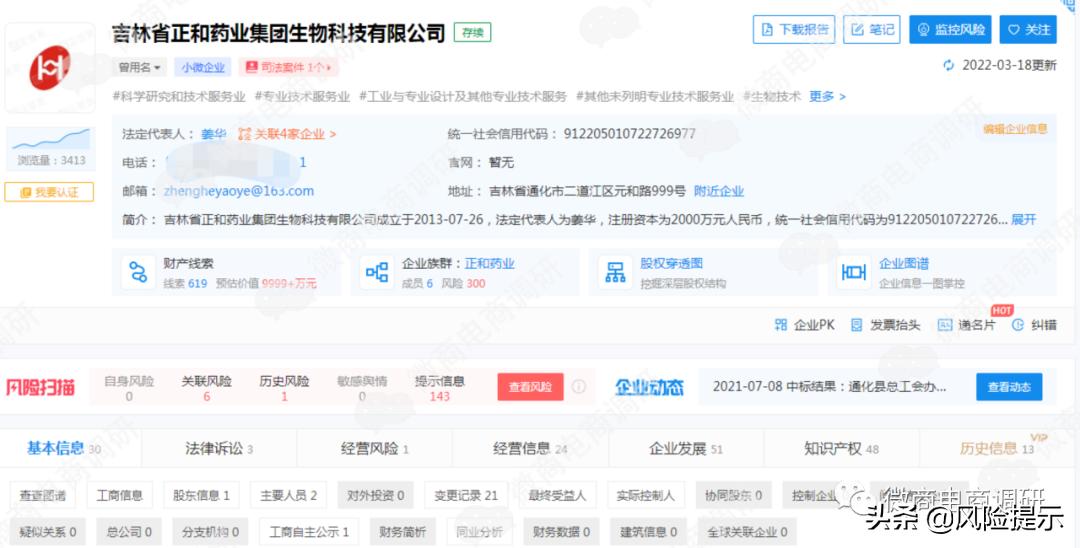Expand company intro with 展开
Image resolution: width=1080 pixels, height=548 pixels.
tap(1024, 220)
